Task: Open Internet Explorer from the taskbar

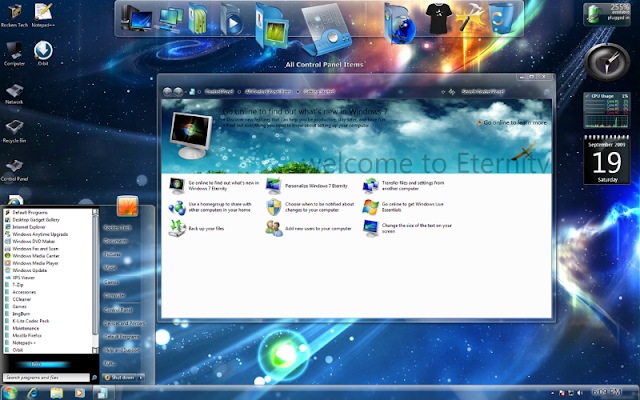Action: click(x=33, y=393)
